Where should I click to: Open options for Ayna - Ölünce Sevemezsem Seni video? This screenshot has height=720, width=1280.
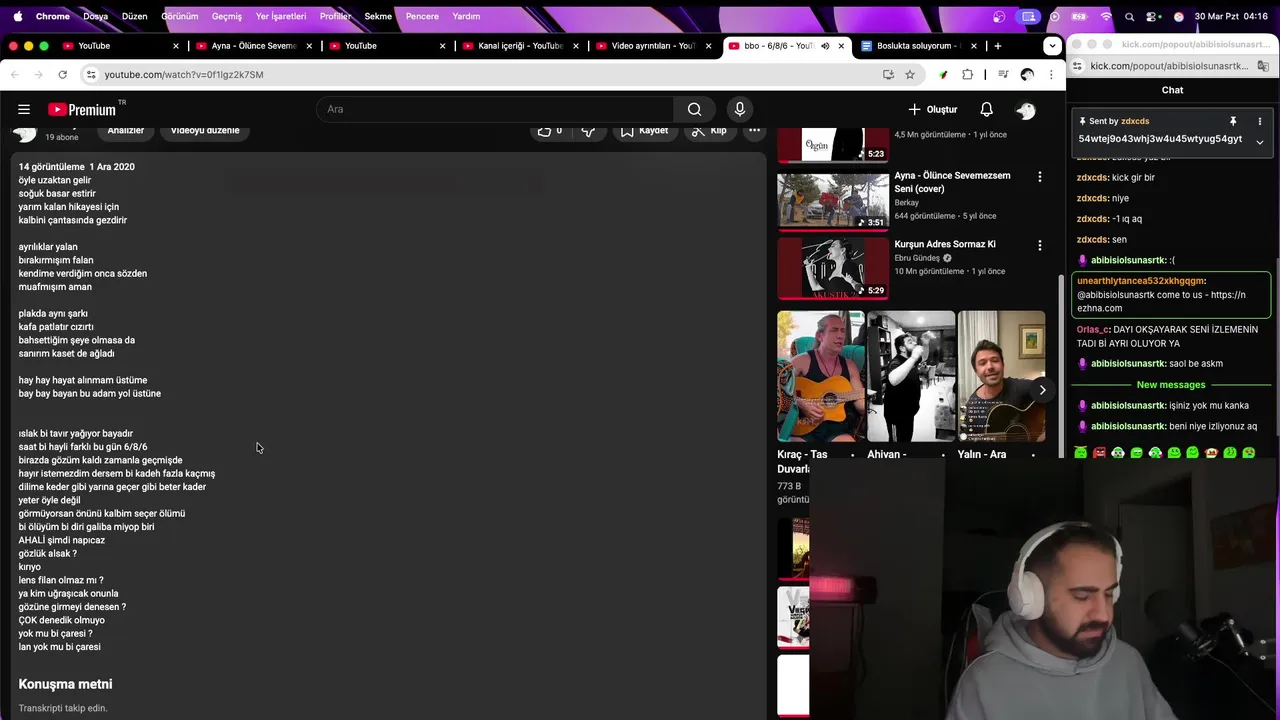(1039, 177)
